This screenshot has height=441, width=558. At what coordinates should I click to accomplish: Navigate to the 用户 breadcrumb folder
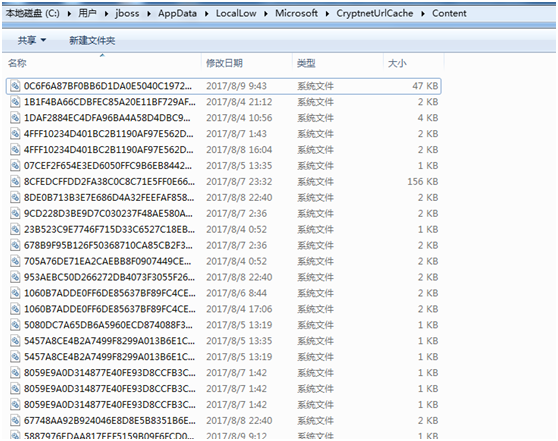(87, 14)
